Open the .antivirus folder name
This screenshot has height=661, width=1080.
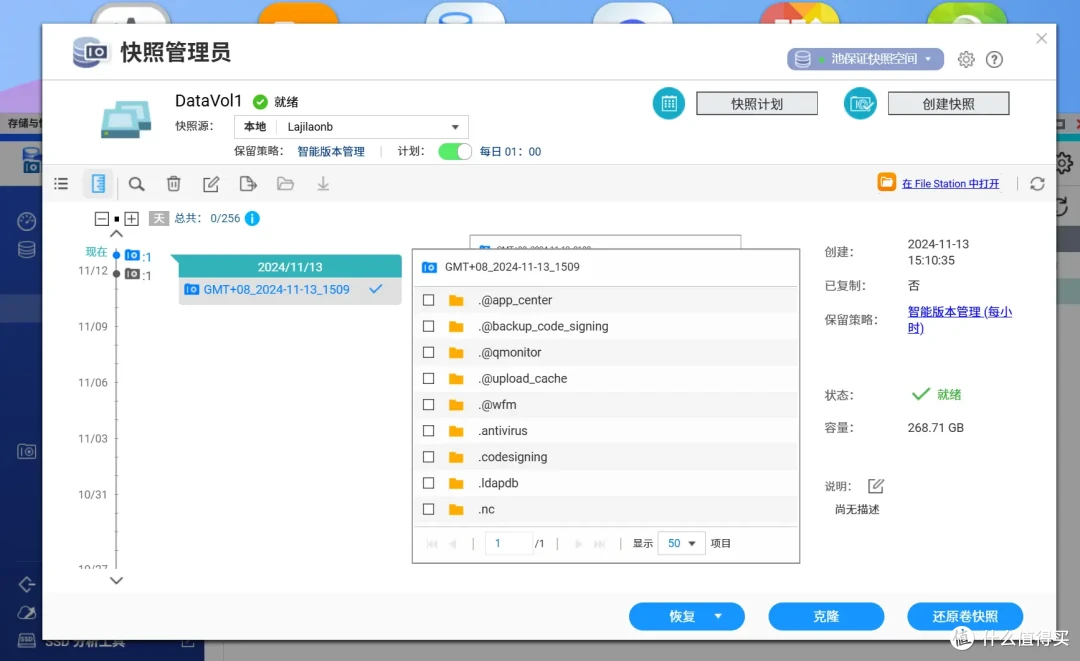[503, 431]
